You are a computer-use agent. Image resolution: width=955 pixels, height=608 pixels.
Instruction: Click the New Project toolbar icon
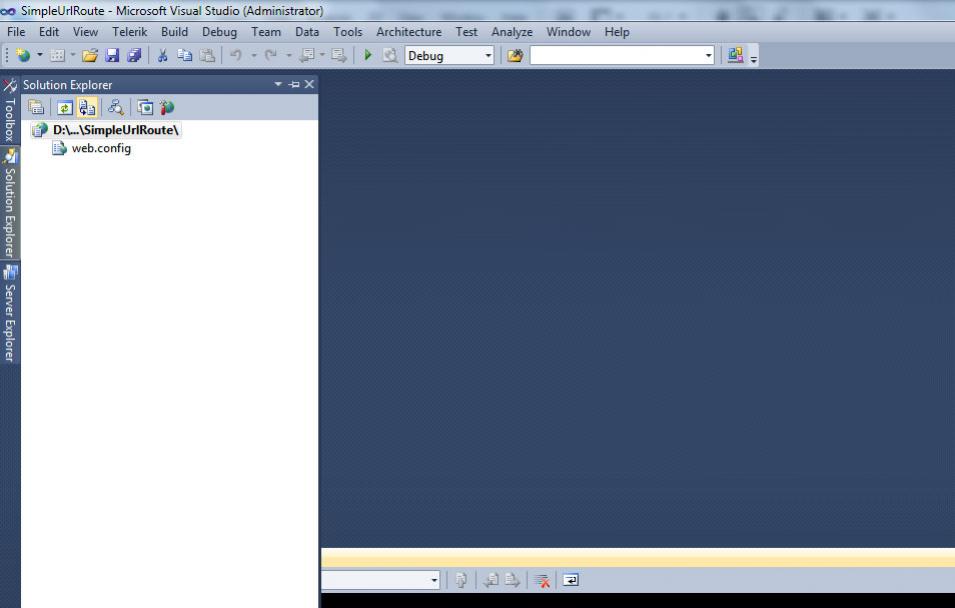pos(23,56)
